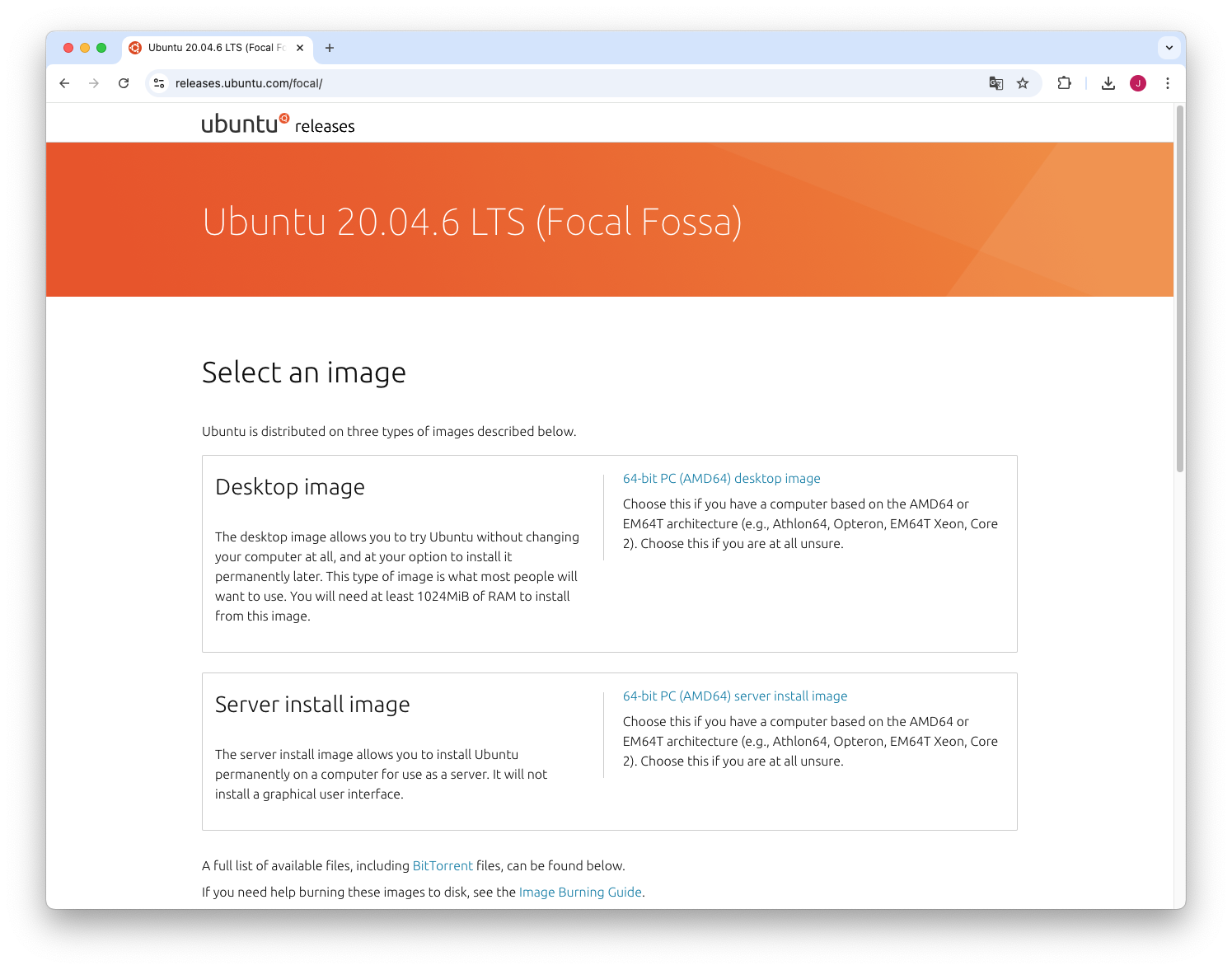Click the ubuntu releases logo
Viewport: 1232px width, 970px height.
(279, 124)
